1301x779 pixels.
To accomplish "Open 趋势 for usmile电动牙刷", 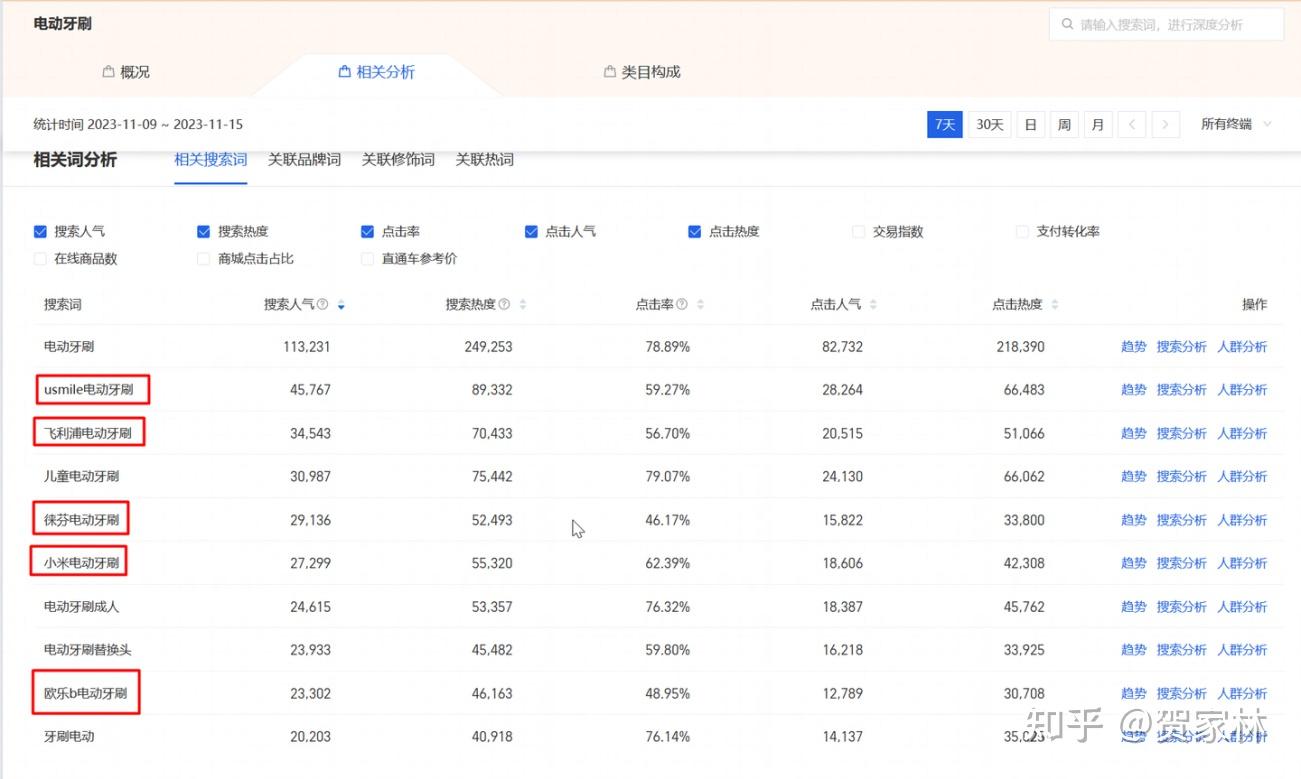I will coord(1134,390).
